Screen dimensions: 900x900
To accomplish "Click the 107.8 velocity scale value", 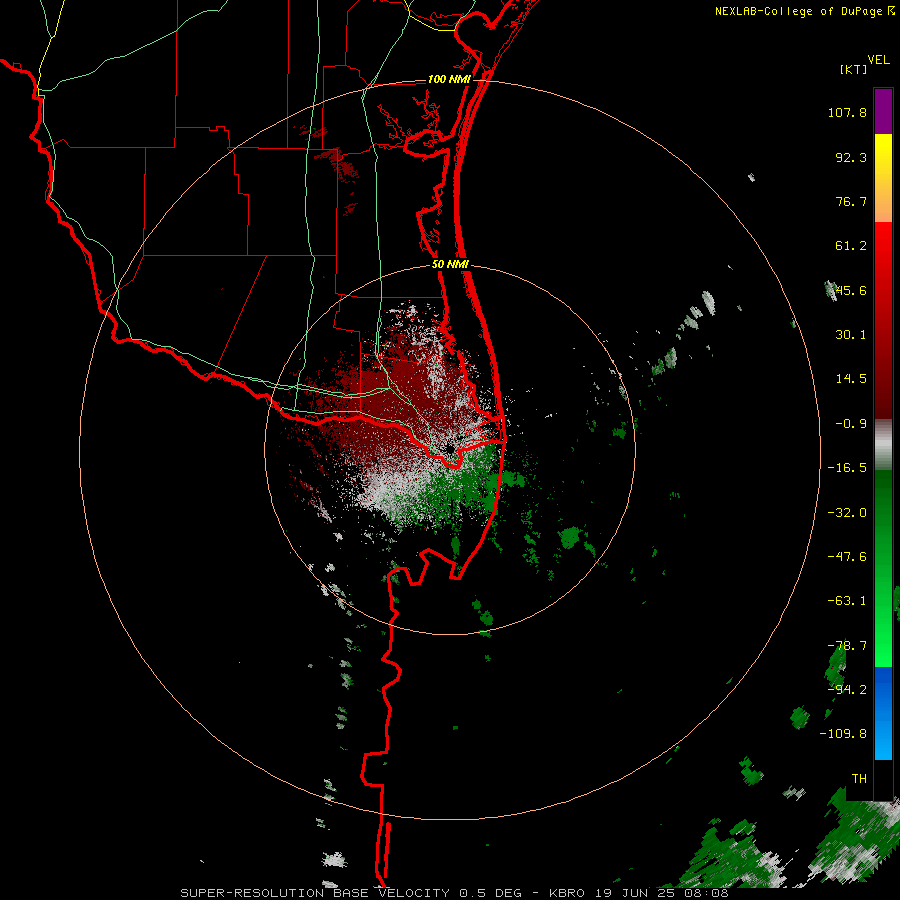I will (x=847, y=112).
